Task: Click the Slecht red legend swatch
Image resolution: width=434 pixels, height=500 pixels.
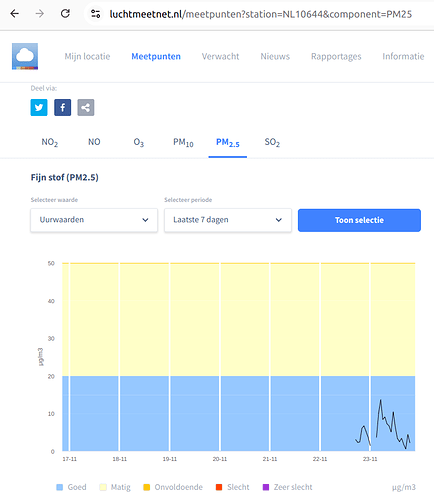Action: click(219, 487)
